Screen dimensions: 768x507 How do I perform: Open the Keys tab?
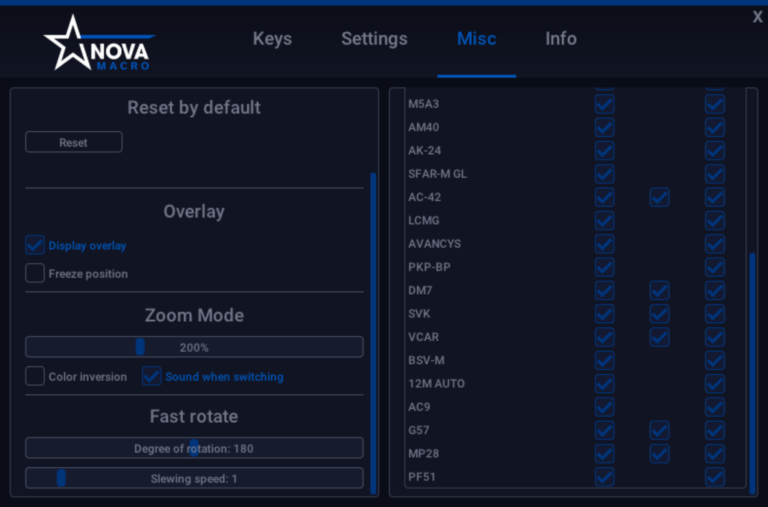272,39
